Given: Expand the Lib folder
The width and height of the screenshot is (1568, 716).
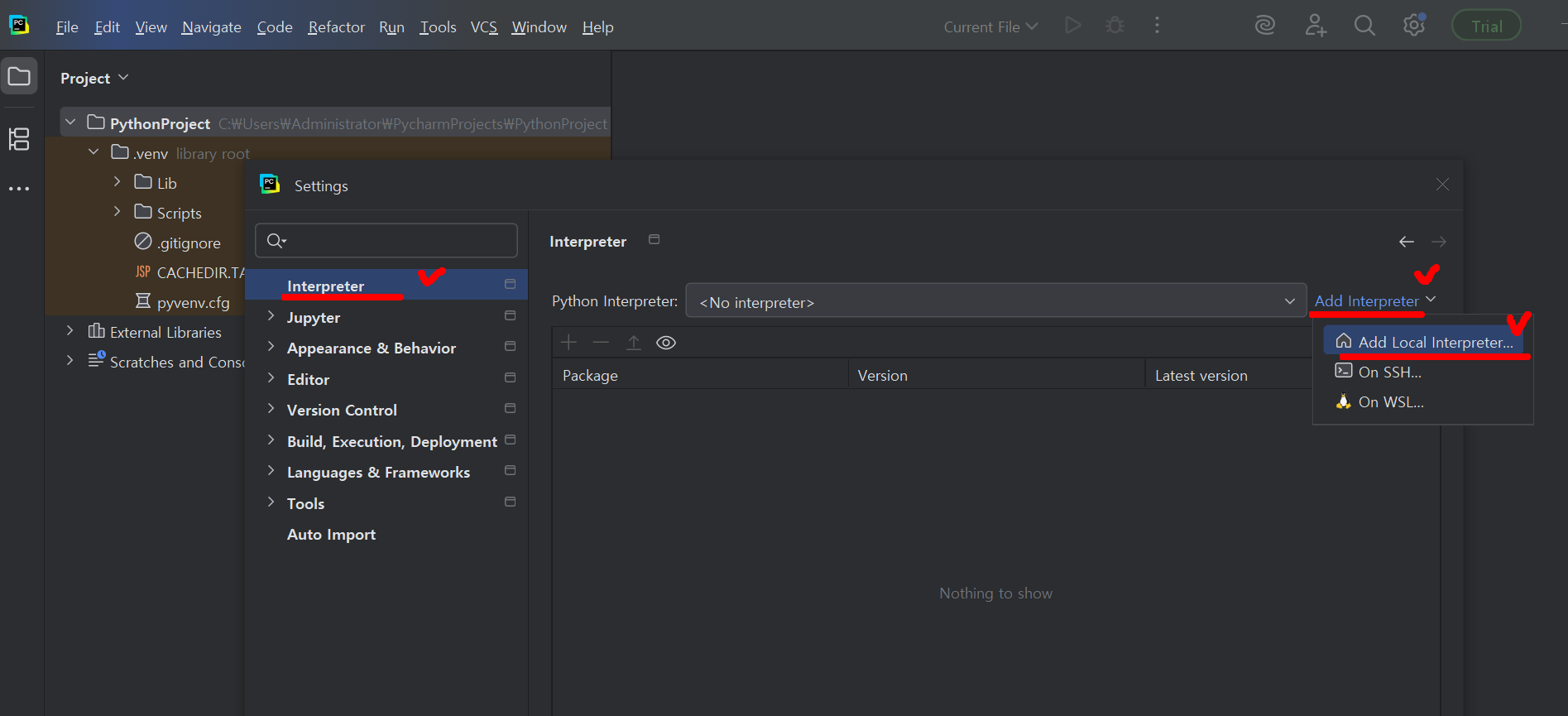Looking at the screenshot, I should pos(117,181).
